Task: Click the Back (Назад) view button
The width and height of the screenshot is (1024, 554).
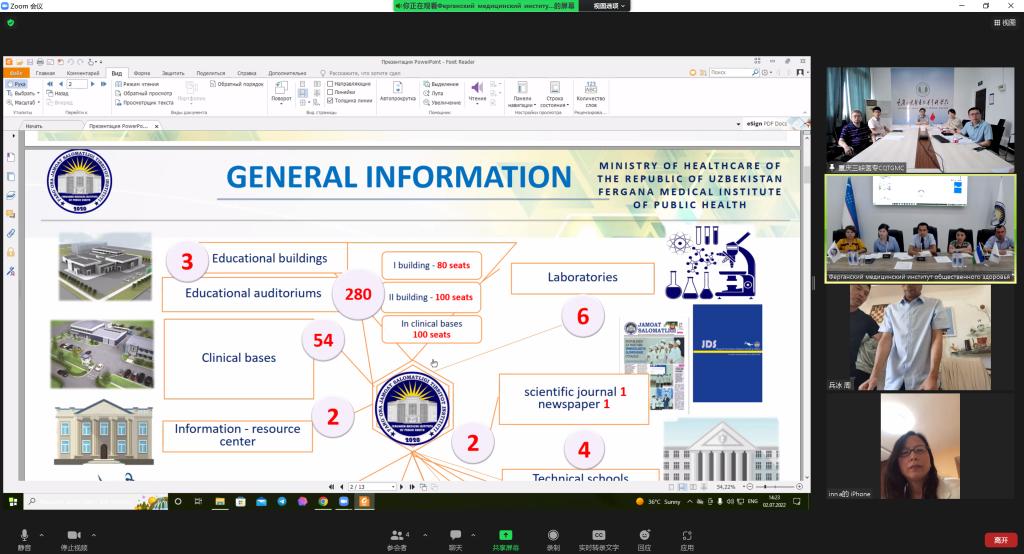Action: 57,93
